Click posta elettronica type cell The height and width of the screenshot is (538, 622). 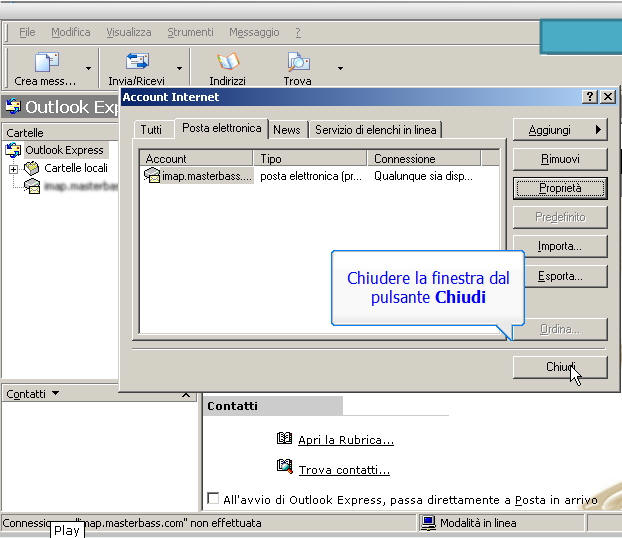[x=311, y=176]
